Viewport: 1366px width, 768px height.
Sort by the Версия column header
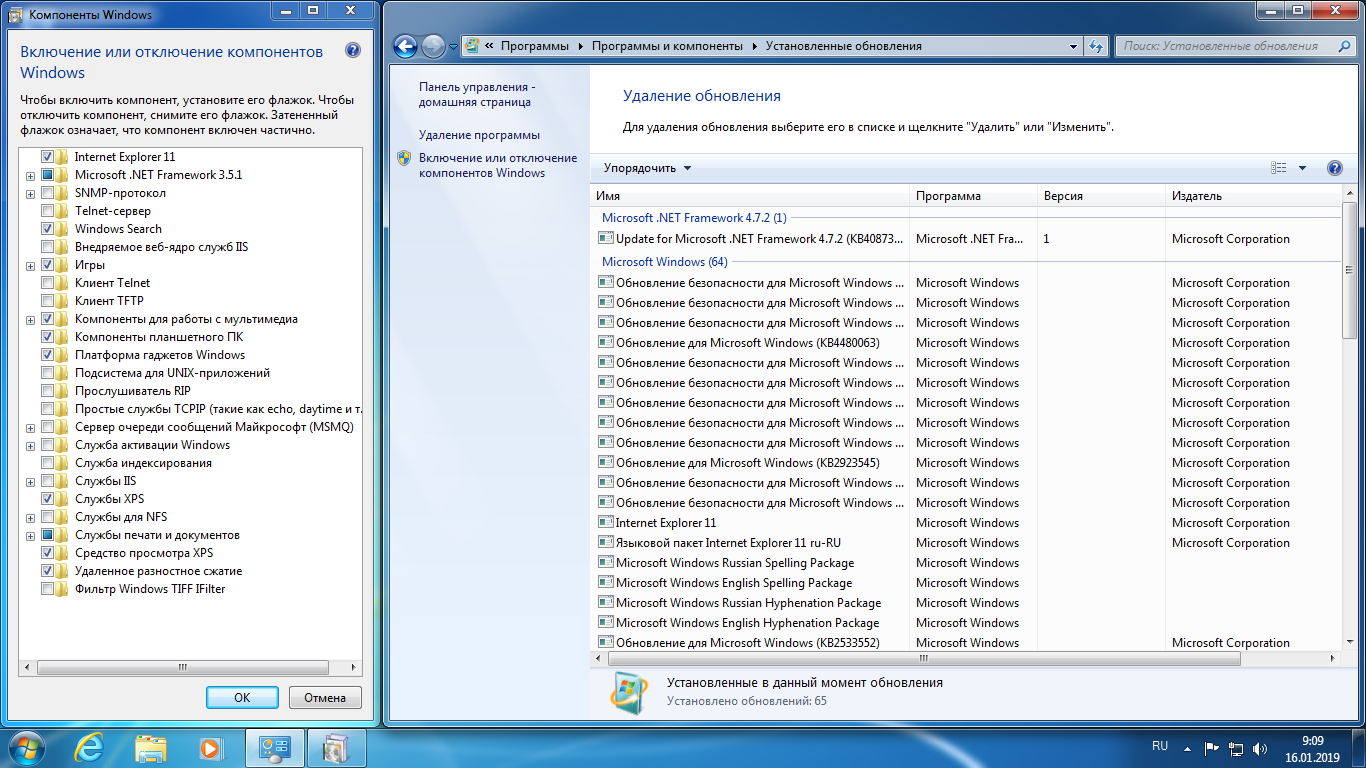tap(1101, 196)
